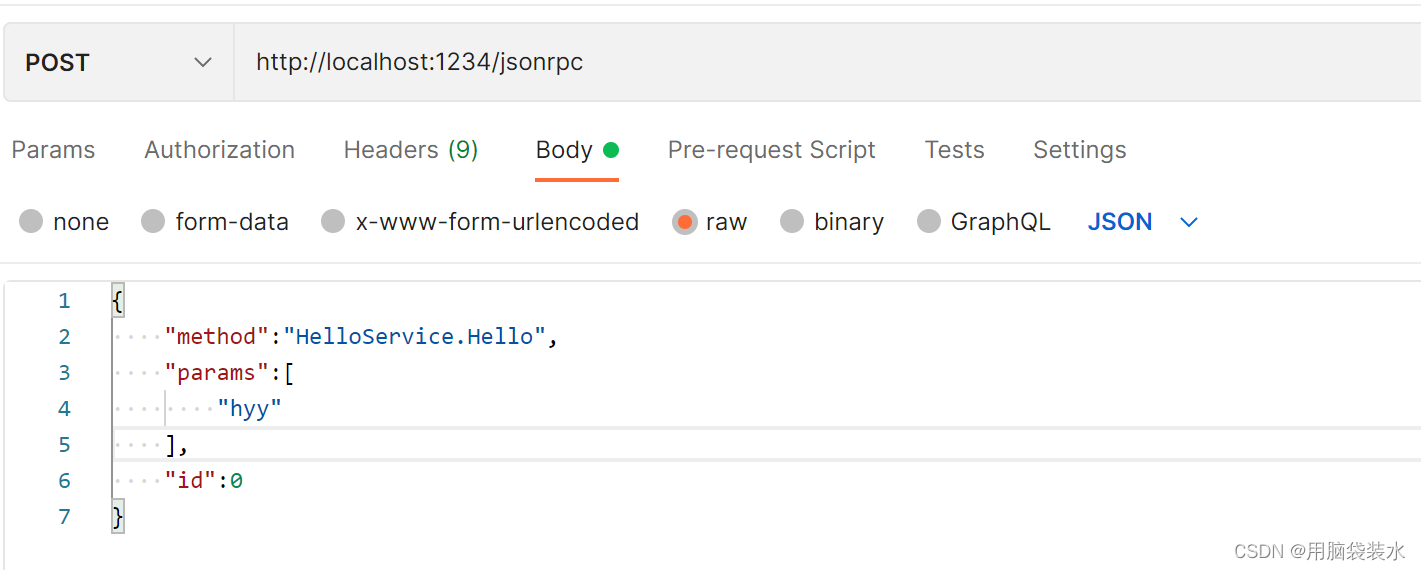Go to the Headers (9) tab

pos(410,150)
